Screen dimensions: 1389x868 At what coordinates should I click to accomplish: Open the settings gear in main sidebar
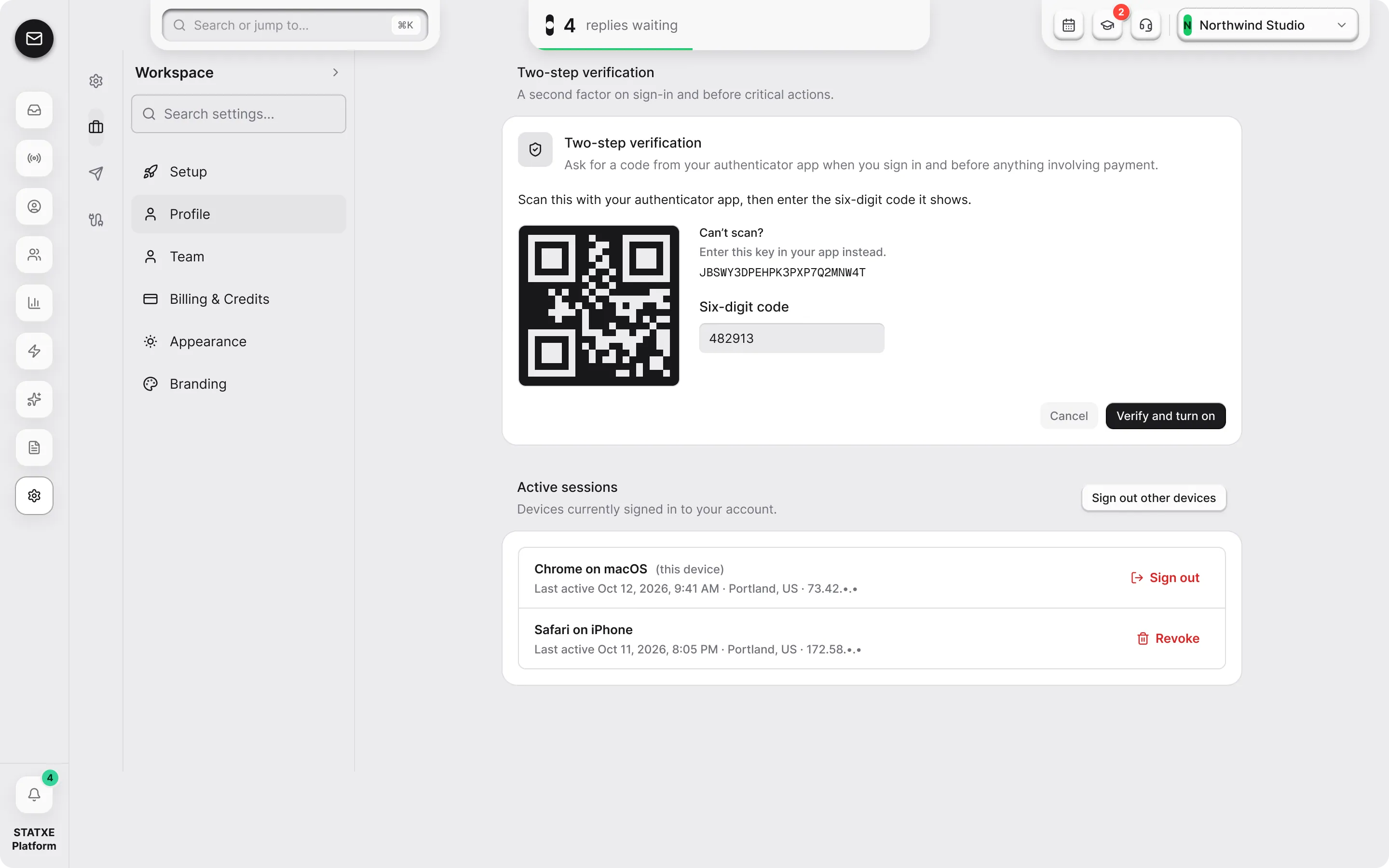pyautogui.click(x=34, y=495)
